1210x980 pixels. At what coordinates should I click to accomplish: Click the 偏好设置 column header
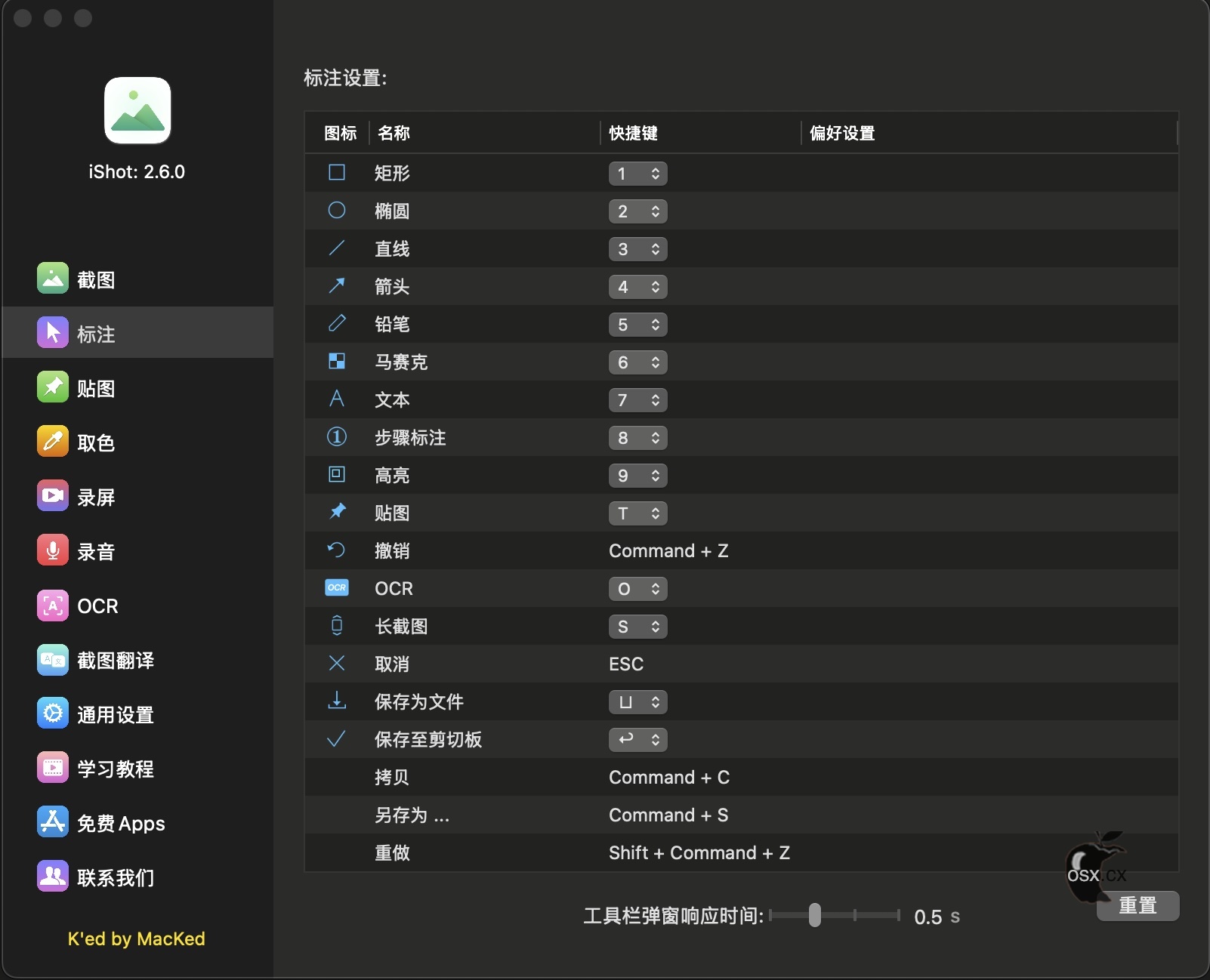(x=842, y=133)
